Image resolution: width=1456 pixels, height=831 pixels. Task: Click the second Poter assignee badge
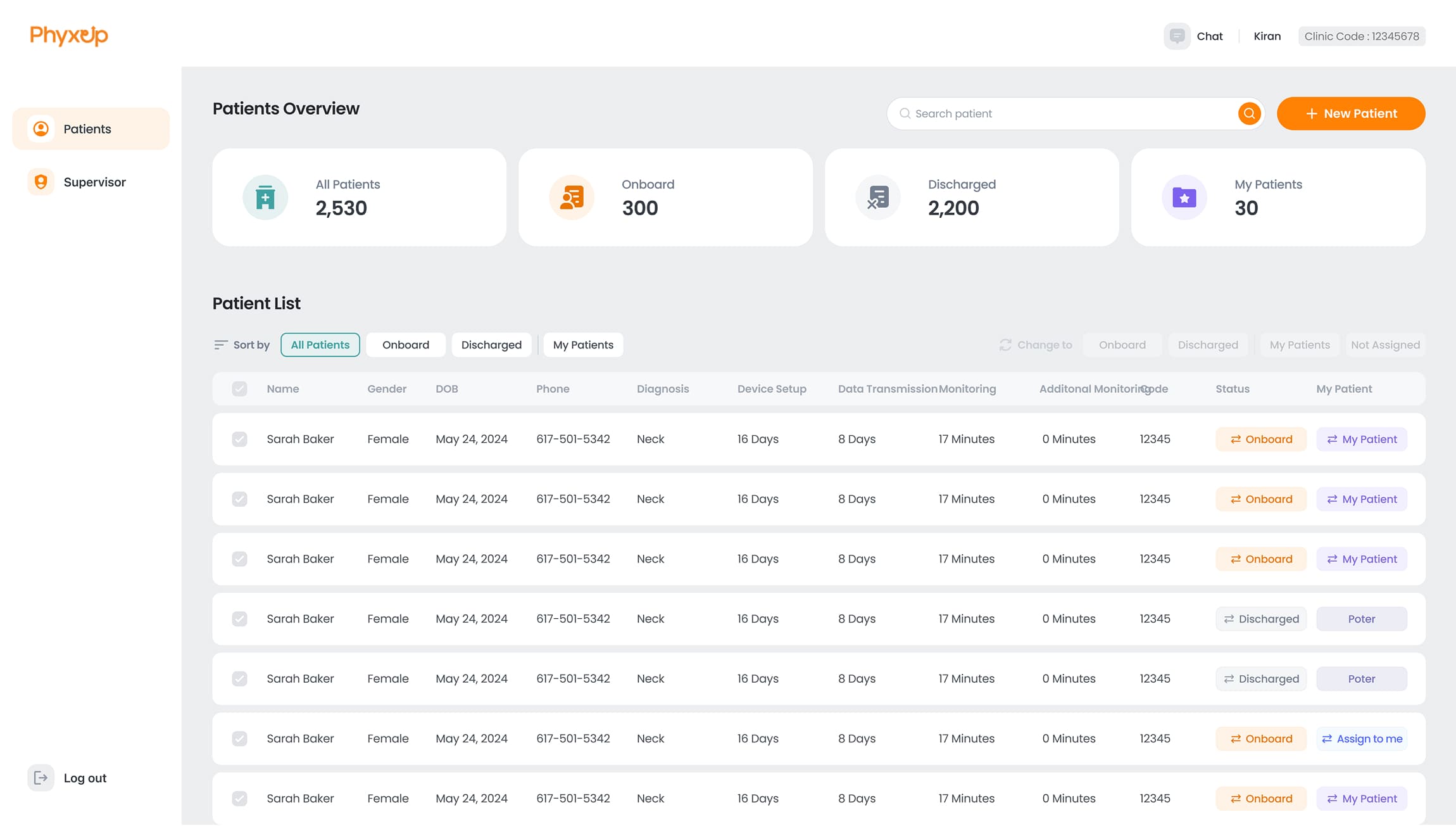coord(1362,678)
